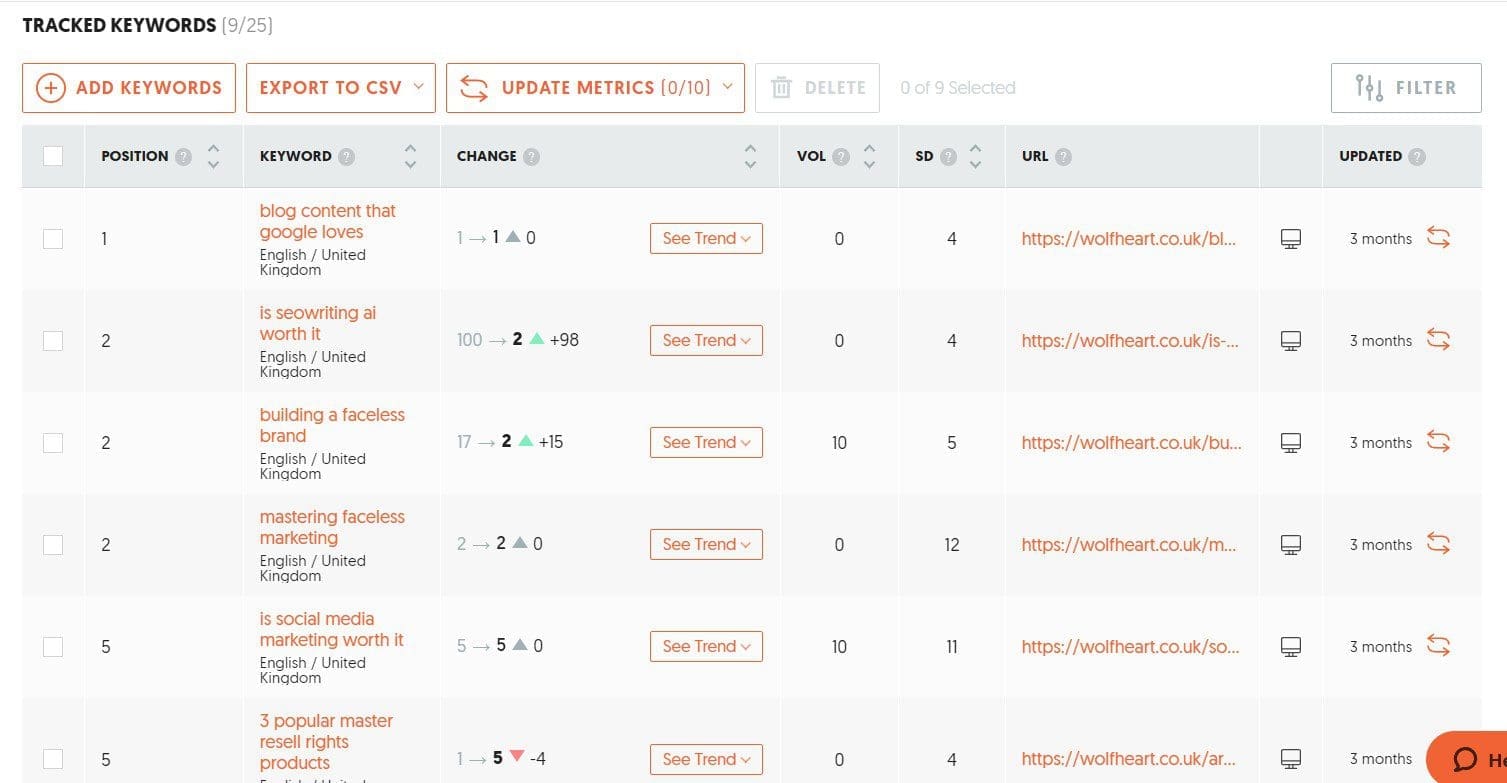
Task: Open keyword link mastering faceless marketing
Action: 332,527
